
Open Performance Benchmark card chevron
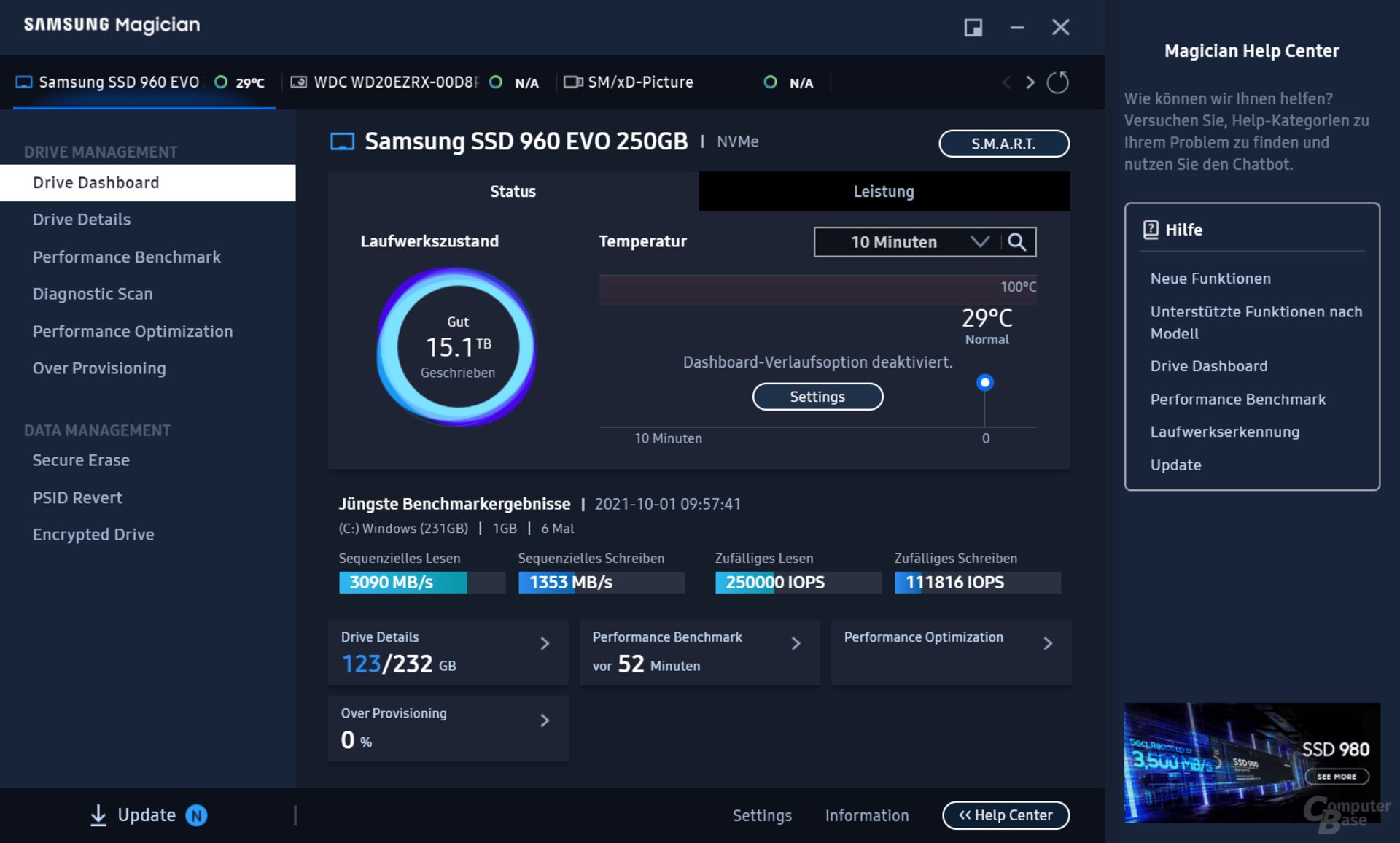pos(796,643)
